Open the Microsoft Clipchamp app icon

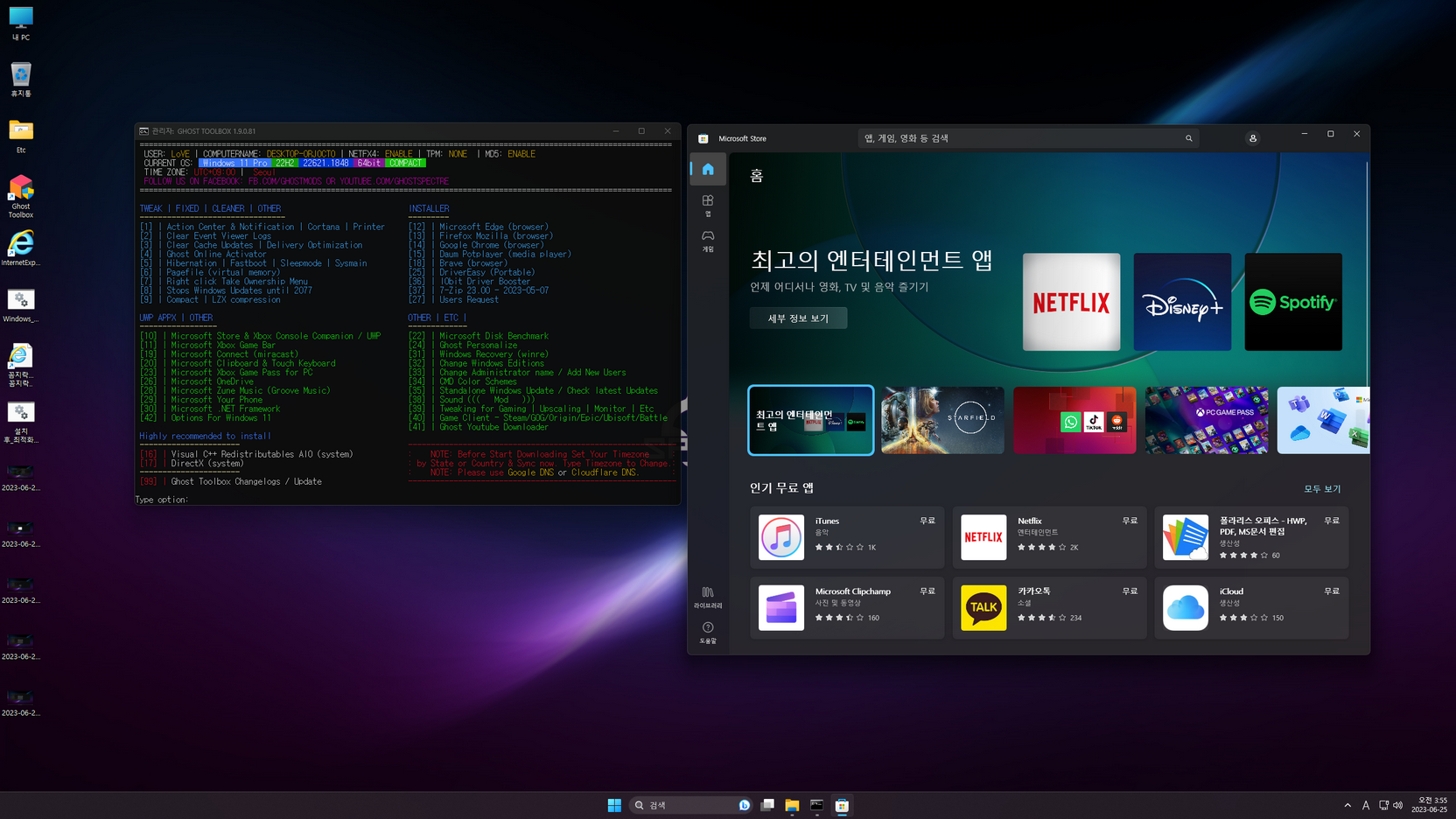[781, 607]
